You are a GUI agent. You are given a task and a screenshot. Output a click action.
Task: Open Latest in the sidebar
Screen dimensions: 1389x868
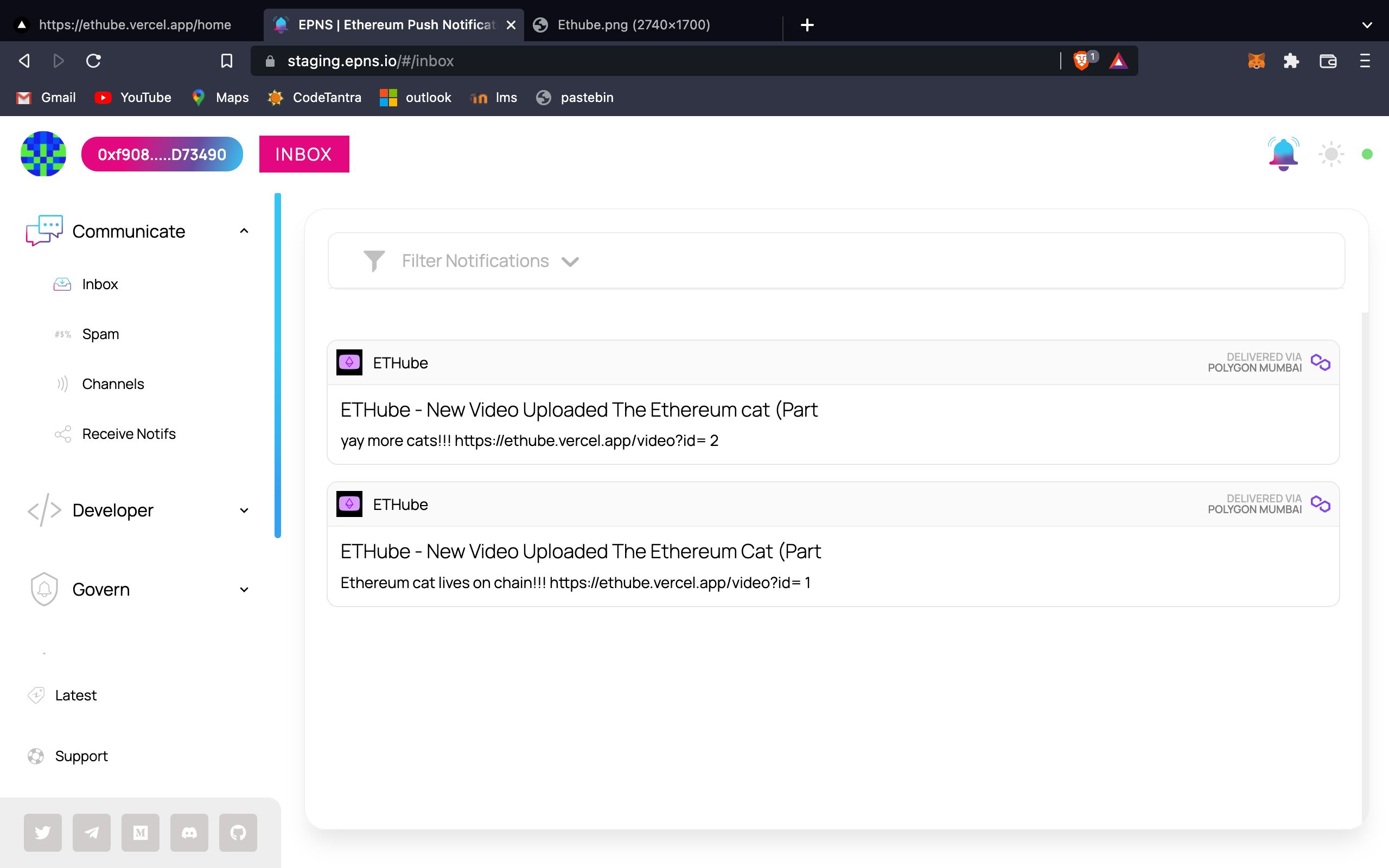point(76,695)
